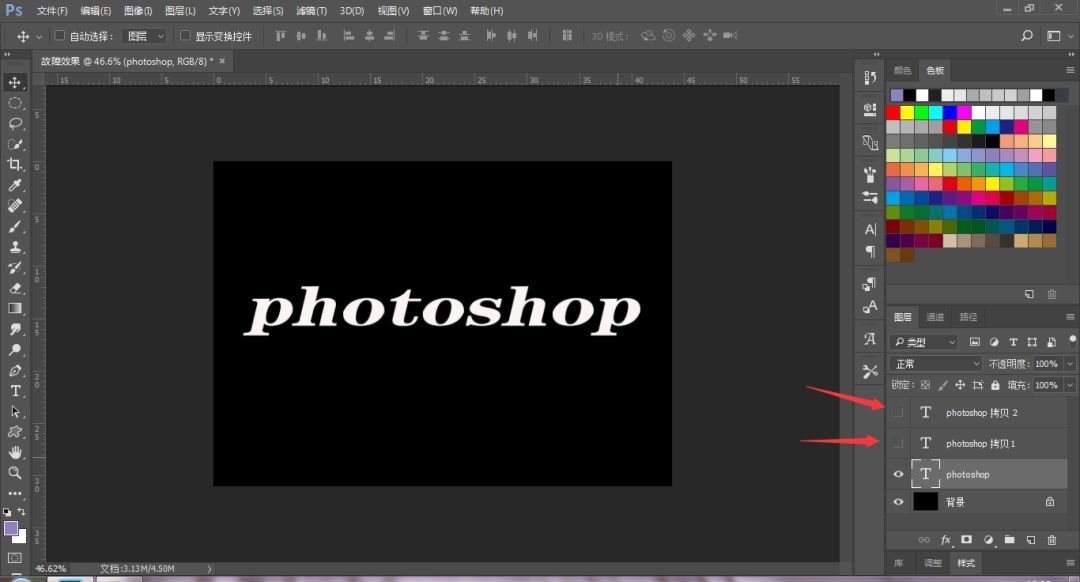Image resolution: width=1080 pixels, height=582 pixels.
Task: Select the Pen tool
Action: coord(15,370)
